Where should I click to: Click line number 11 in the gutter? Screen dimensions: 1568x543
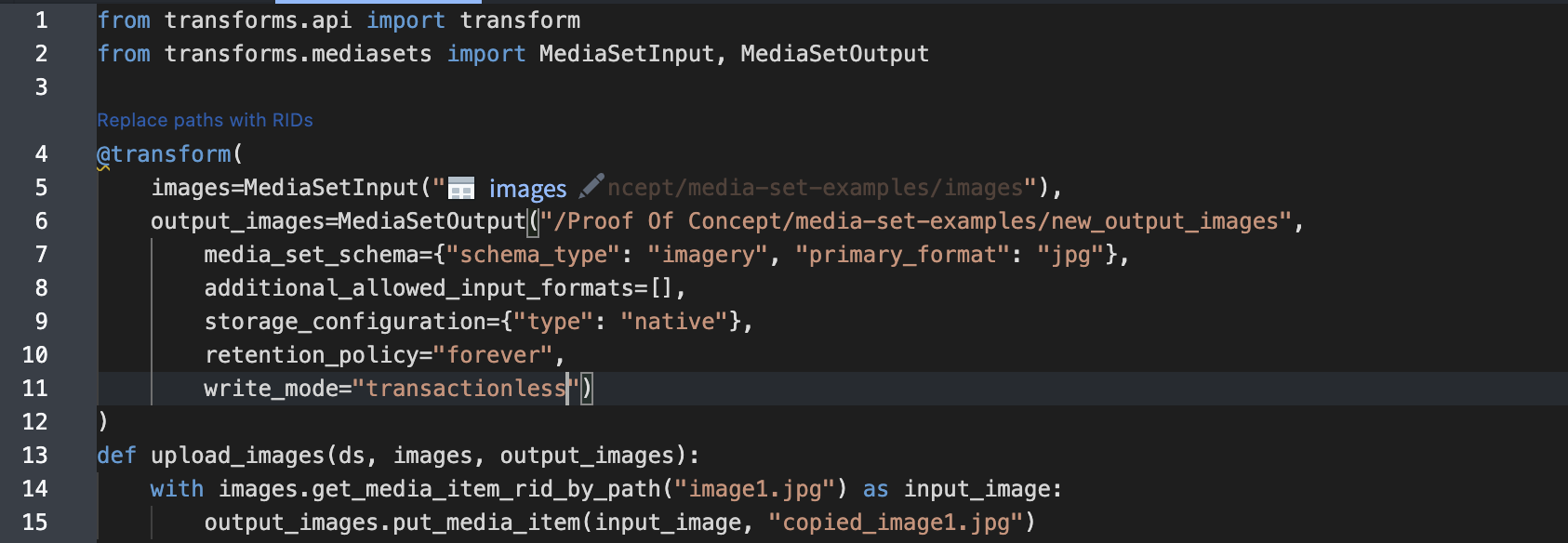tap(34, 389)
